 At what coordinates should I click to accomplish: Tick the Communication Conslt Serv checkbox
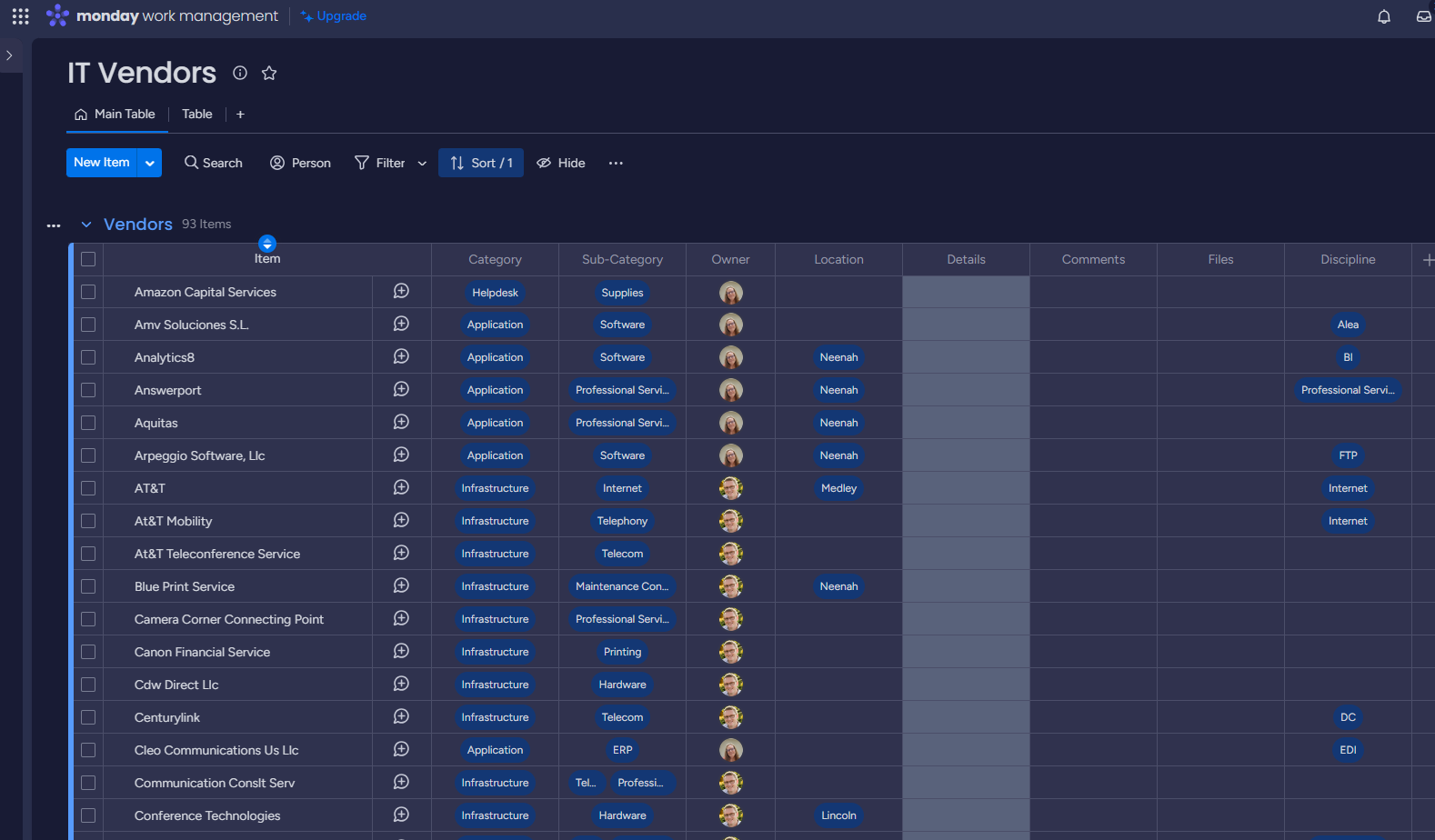coord(88,783)
